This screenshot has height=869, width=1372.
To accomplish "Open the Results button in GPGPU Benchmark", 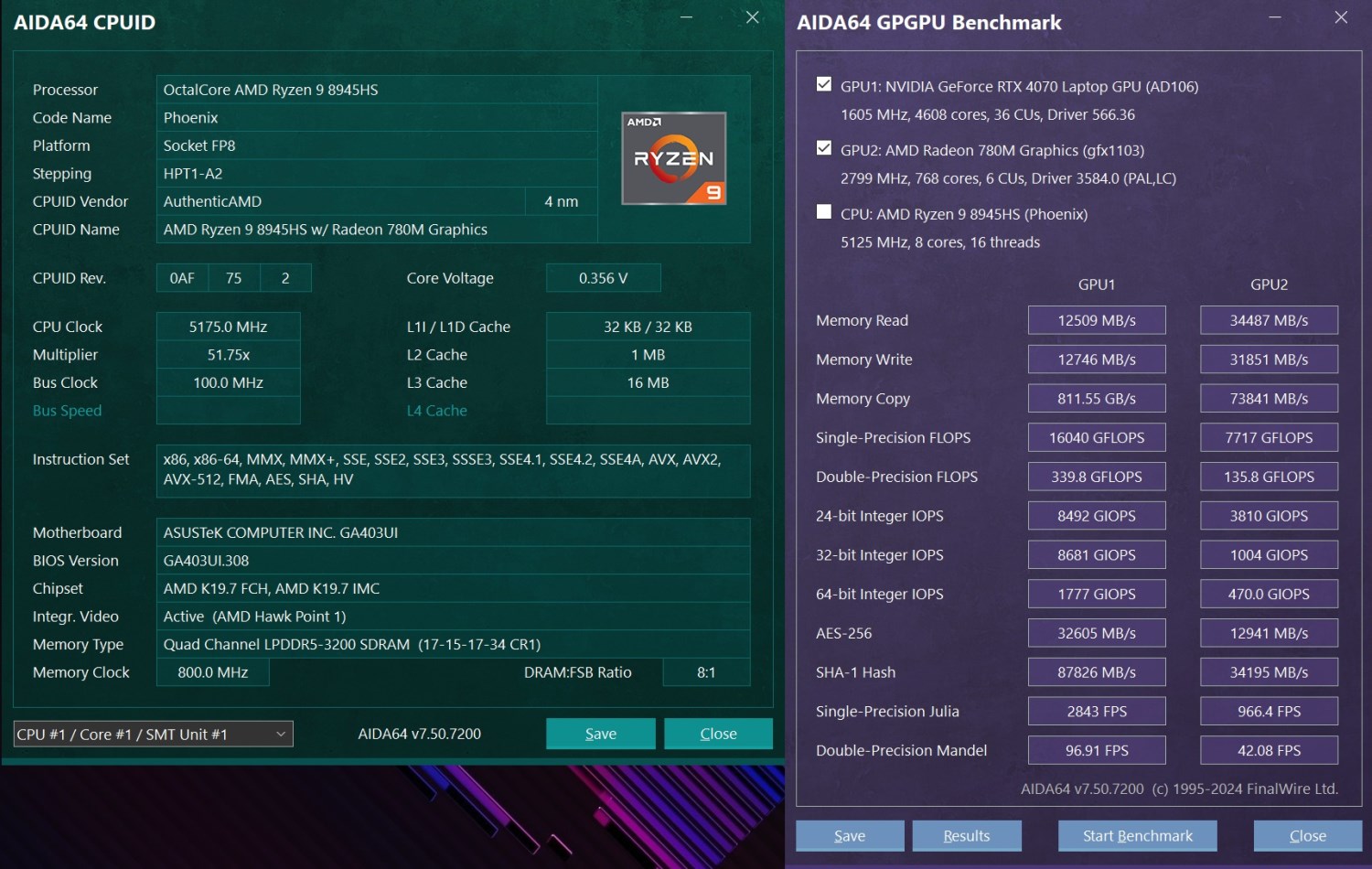I will [966, 835].
